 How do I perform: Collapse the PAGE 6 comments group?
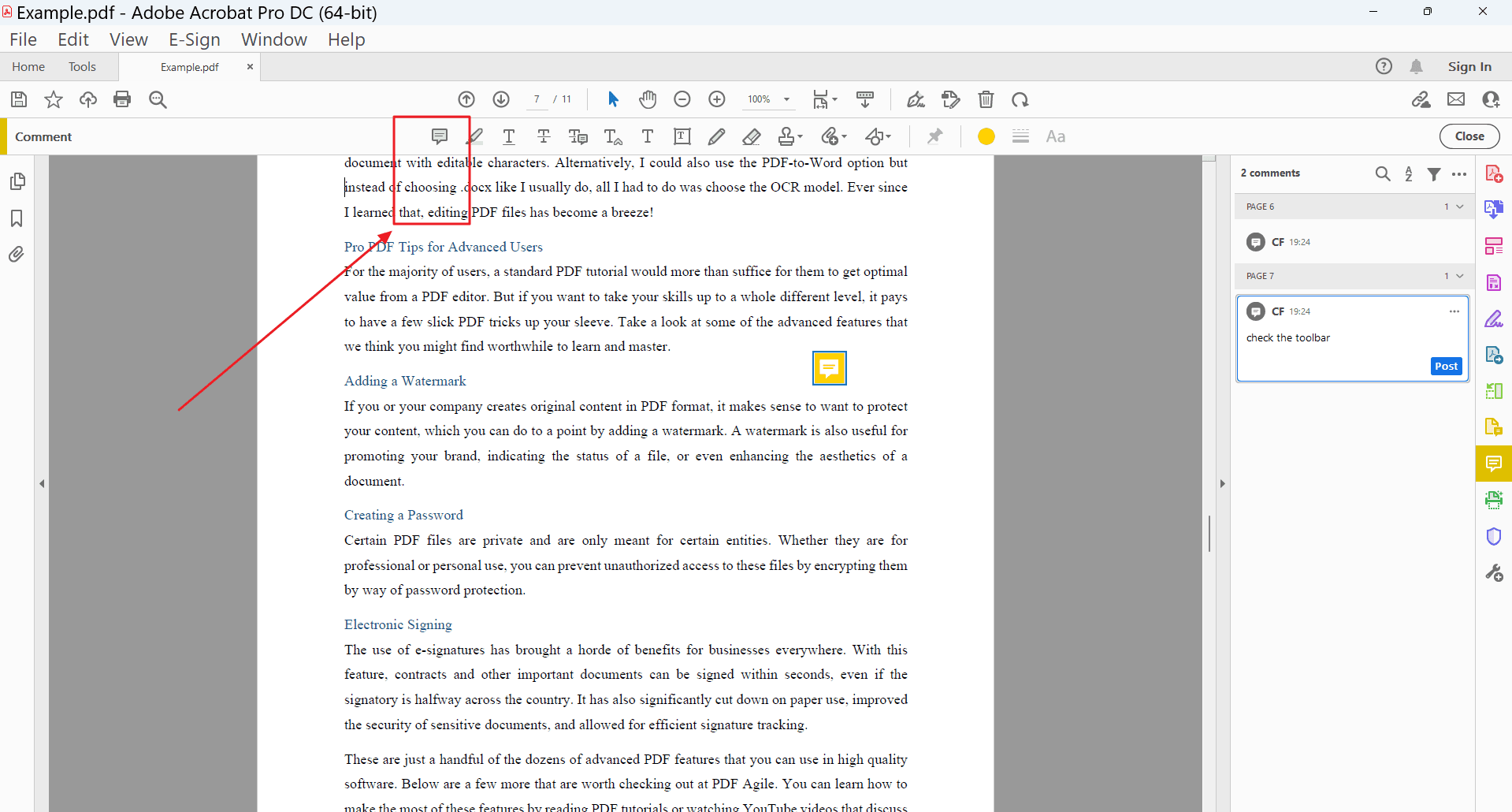coord(1460,207)
